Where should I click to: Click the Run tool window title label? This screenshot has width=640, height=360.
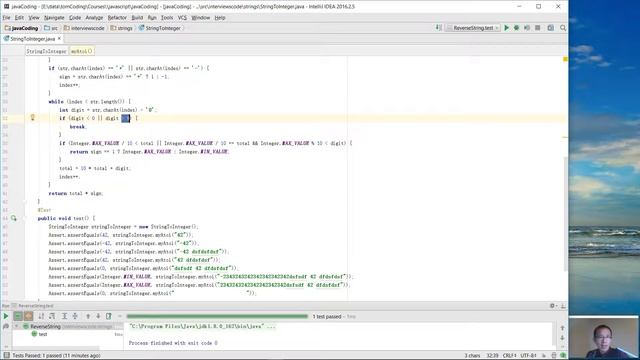(6, 306)
